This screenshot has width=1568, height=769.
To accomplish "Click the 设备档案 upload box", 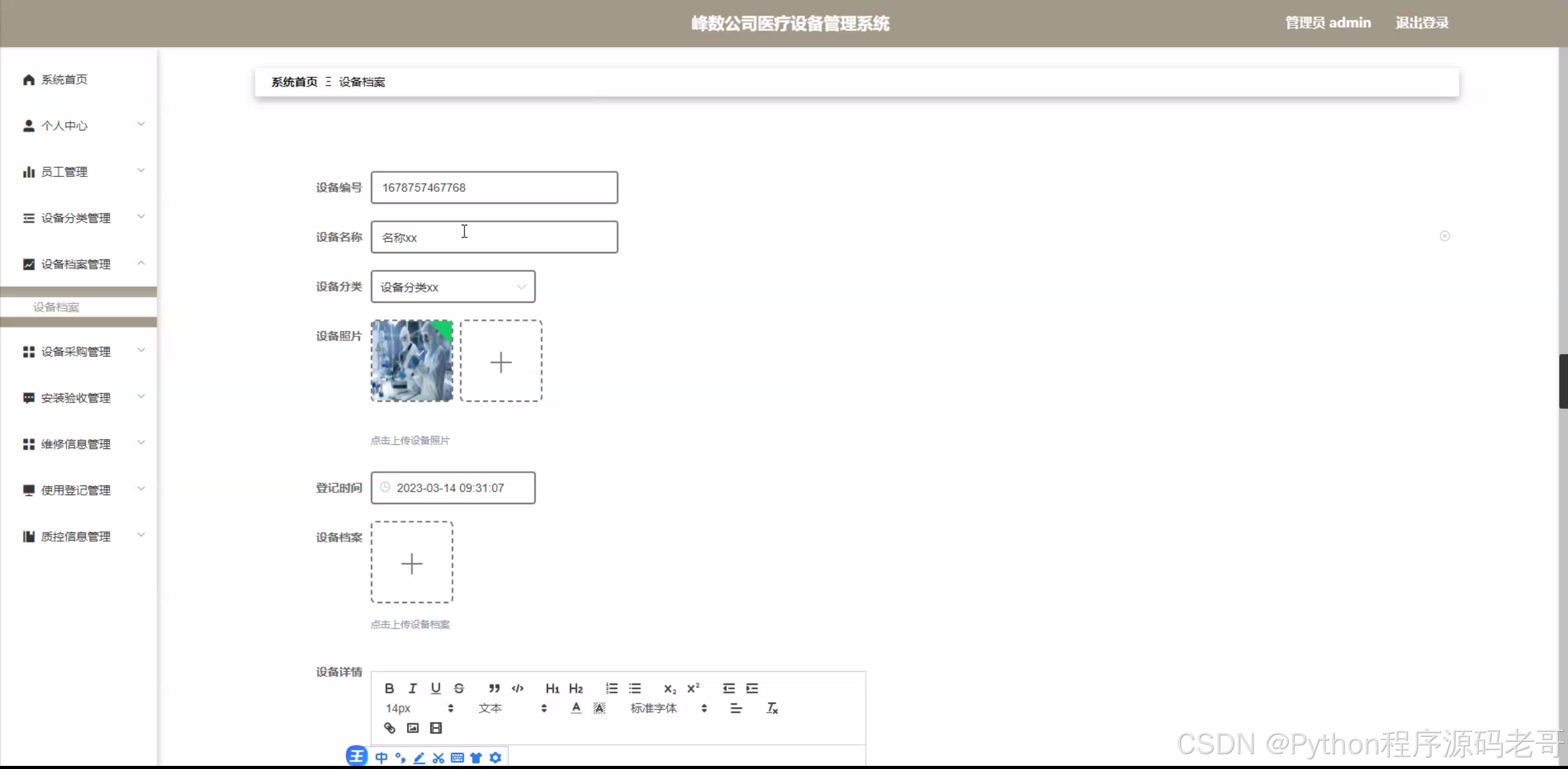I will coord(412,562).
